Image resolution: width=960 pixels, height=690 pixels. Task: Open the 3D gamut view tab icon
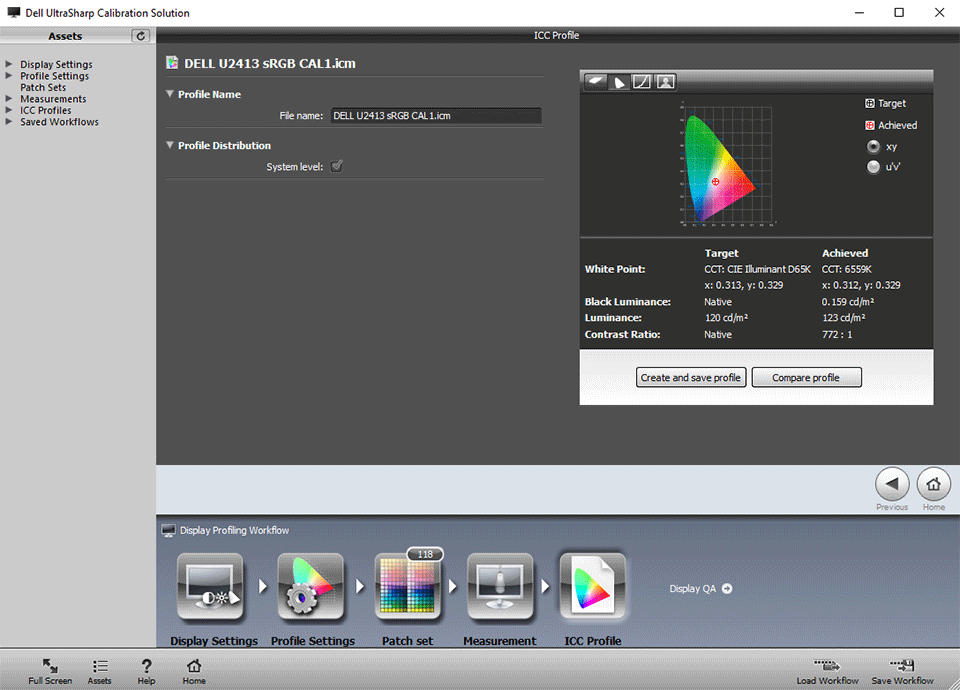pyautogui.click(x=595, y=81)
